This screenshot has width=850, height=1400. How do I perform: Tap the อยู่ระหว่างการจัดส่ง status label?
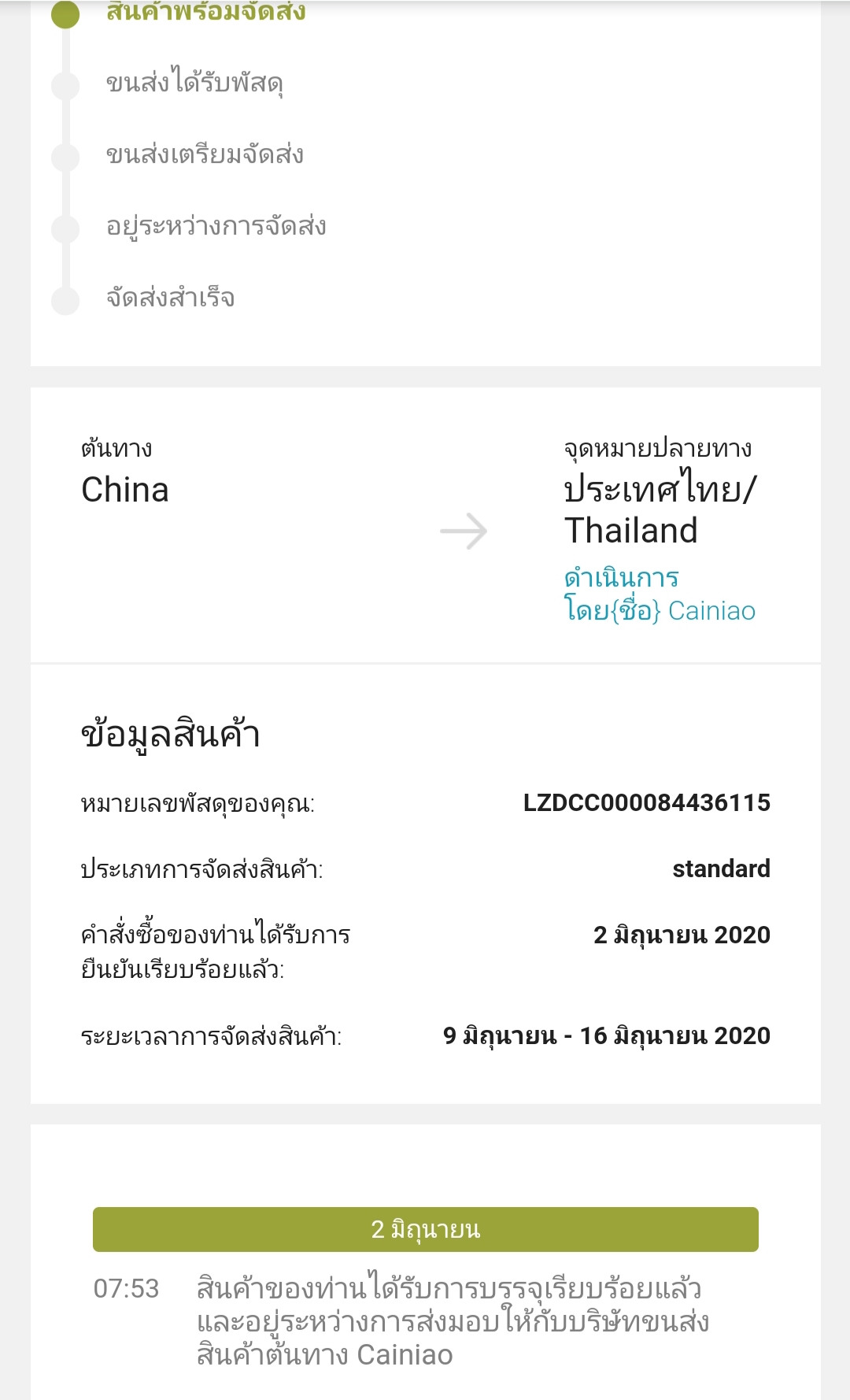pyautogui.click(x=216, y=227)
